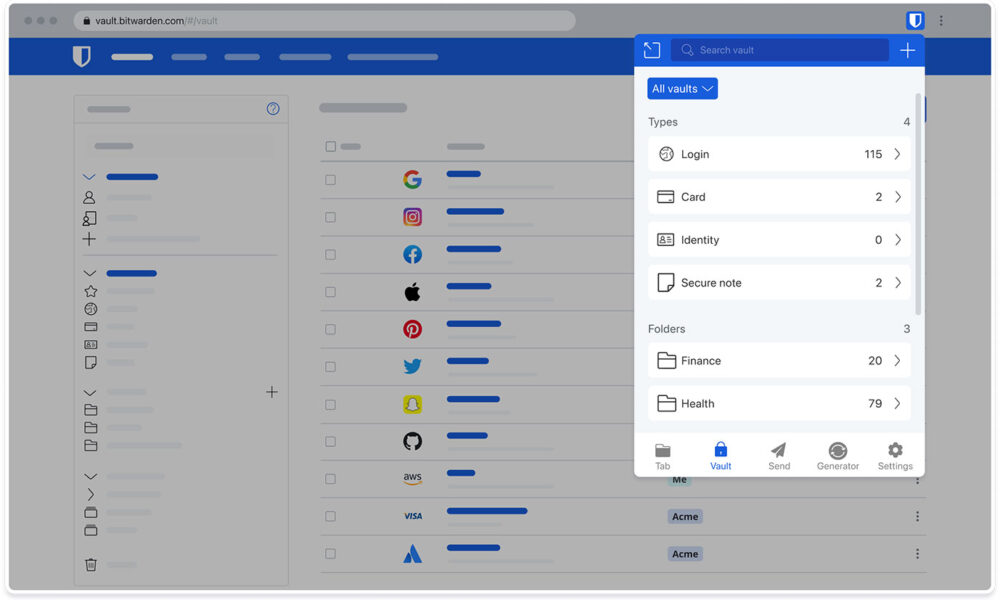Switch to the Generator tab
Image resolution: width=1000 pixels, height=600 pixels.
click(837, 456)
